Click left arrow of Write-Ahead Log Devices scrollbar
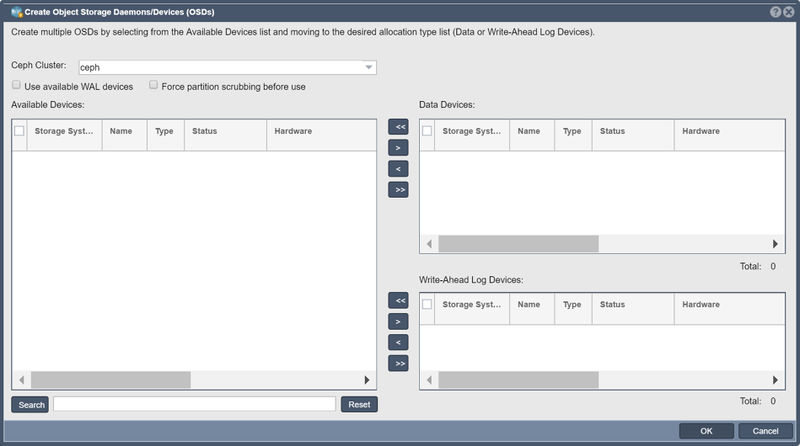The image size is (800, 446). point(430,380)
